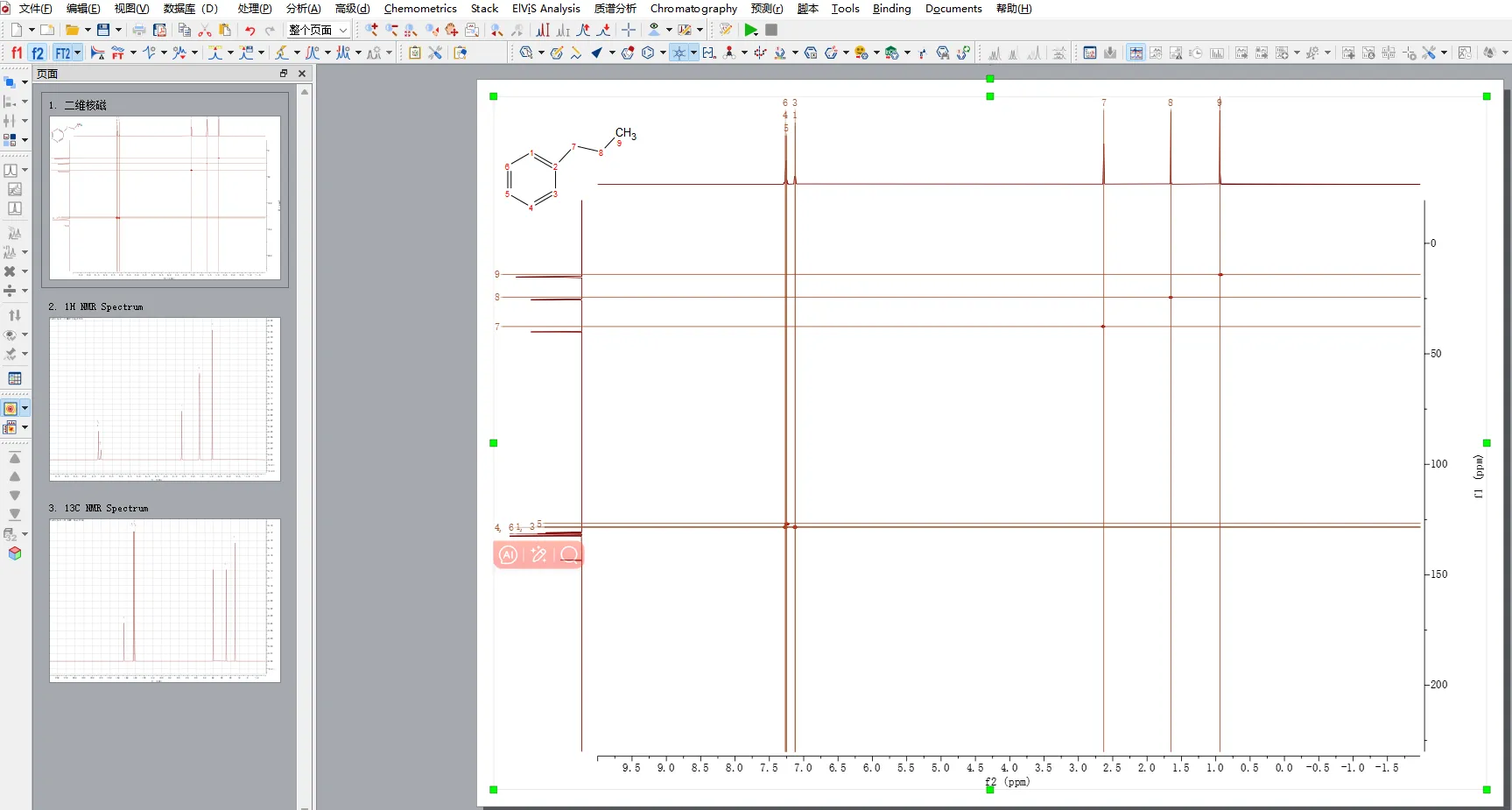Click the Crosshair cursor tool icon

tap(629, 30)
